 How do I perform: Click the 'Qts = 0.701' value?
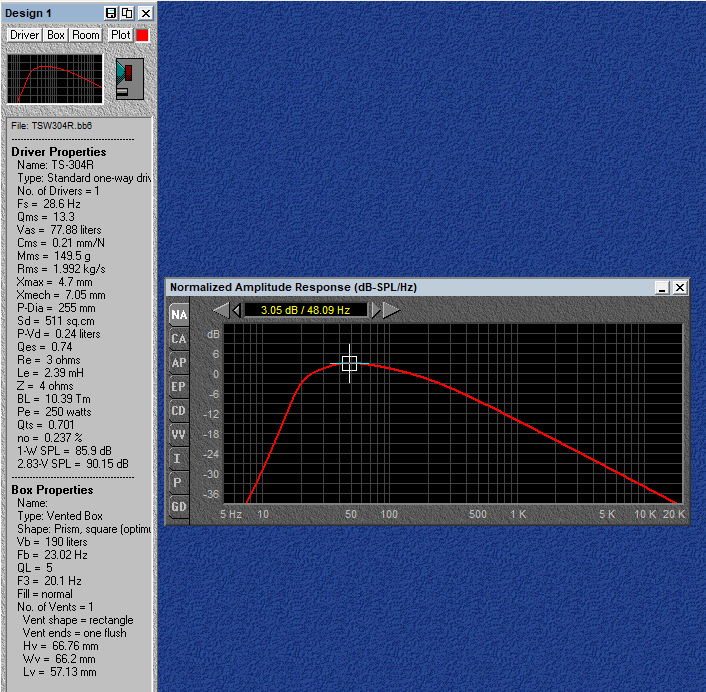tap(45, 425)
